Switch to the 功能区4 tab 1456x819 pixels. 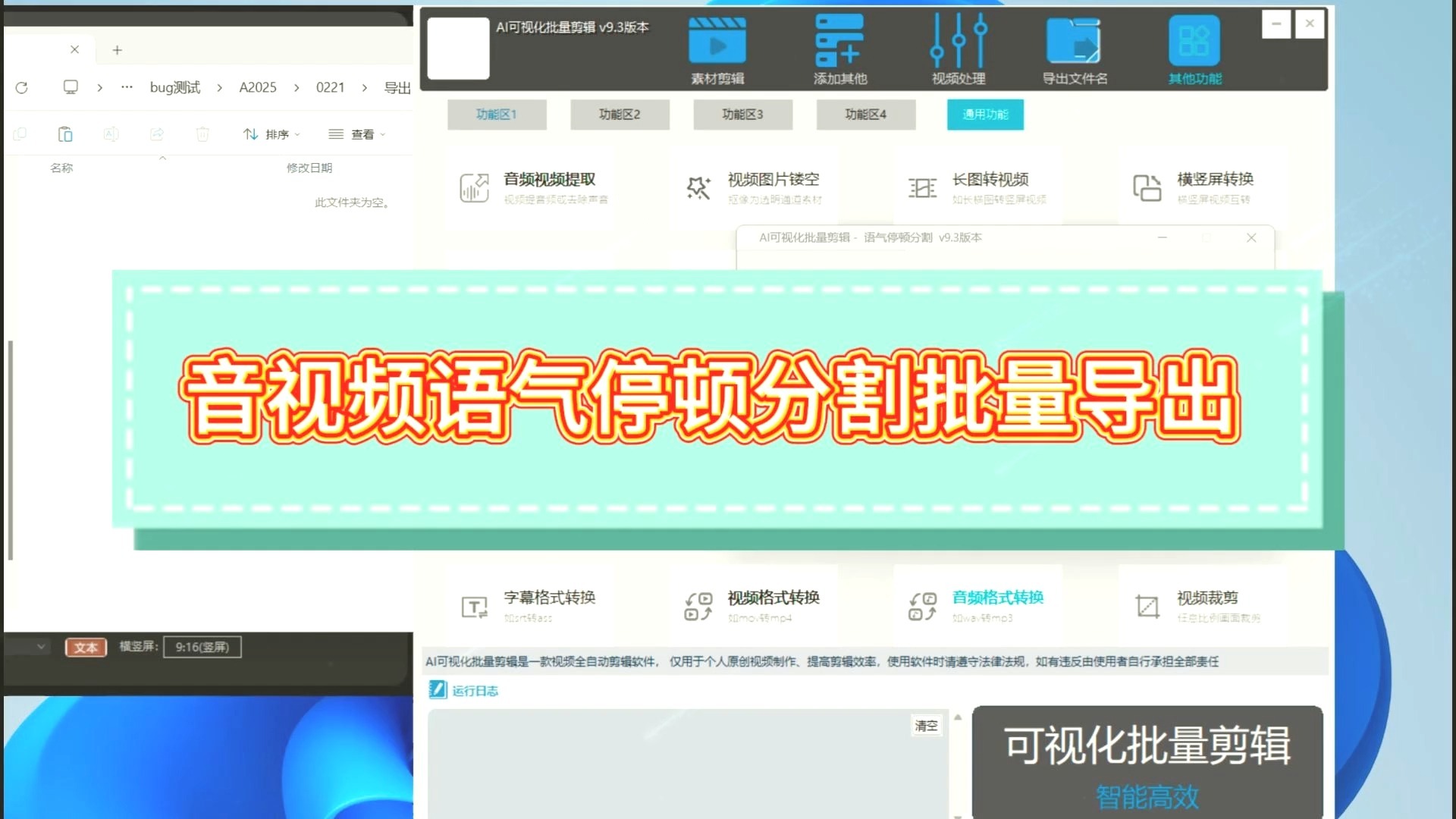click(x=865, y=115)
